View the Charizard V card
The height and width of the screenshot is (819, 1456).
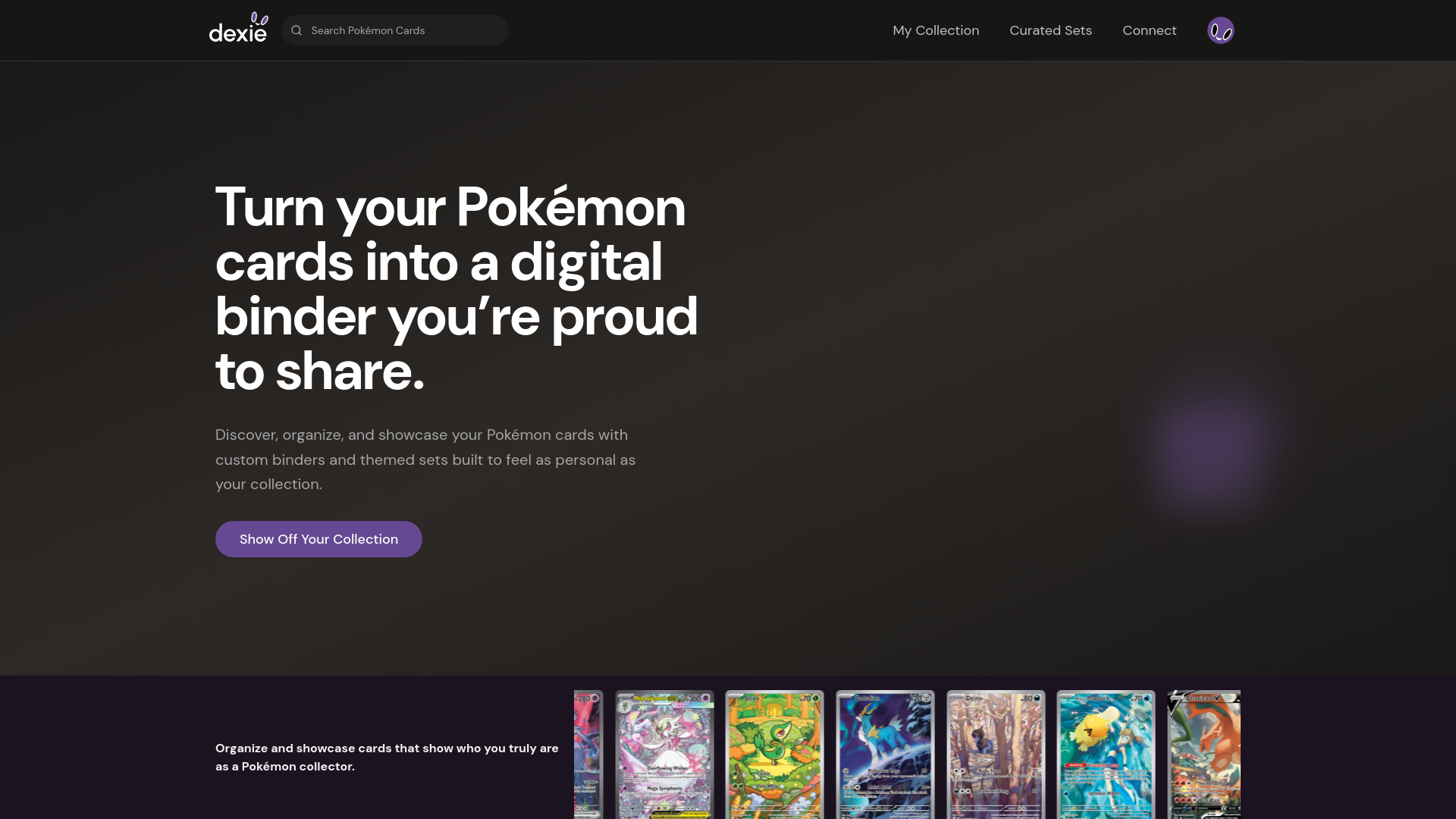1203,755
